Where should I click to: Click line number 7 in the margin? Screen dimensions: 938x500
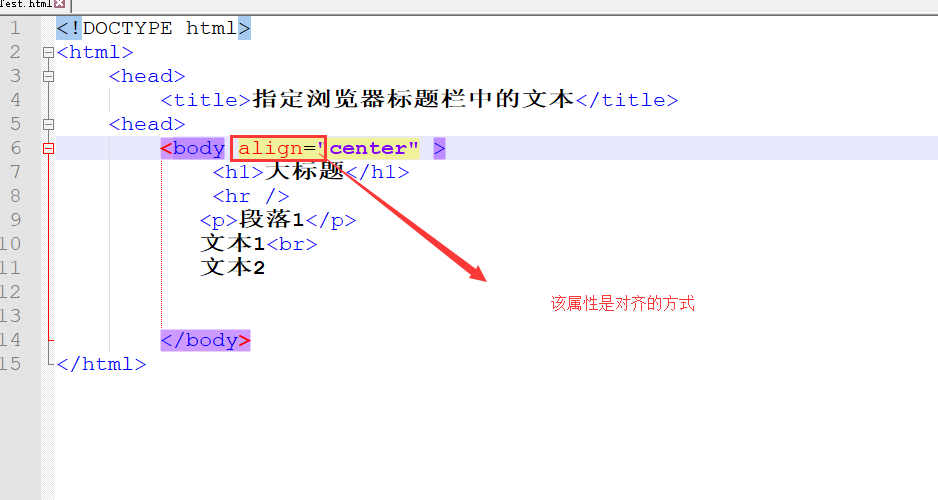coord(15,172)
